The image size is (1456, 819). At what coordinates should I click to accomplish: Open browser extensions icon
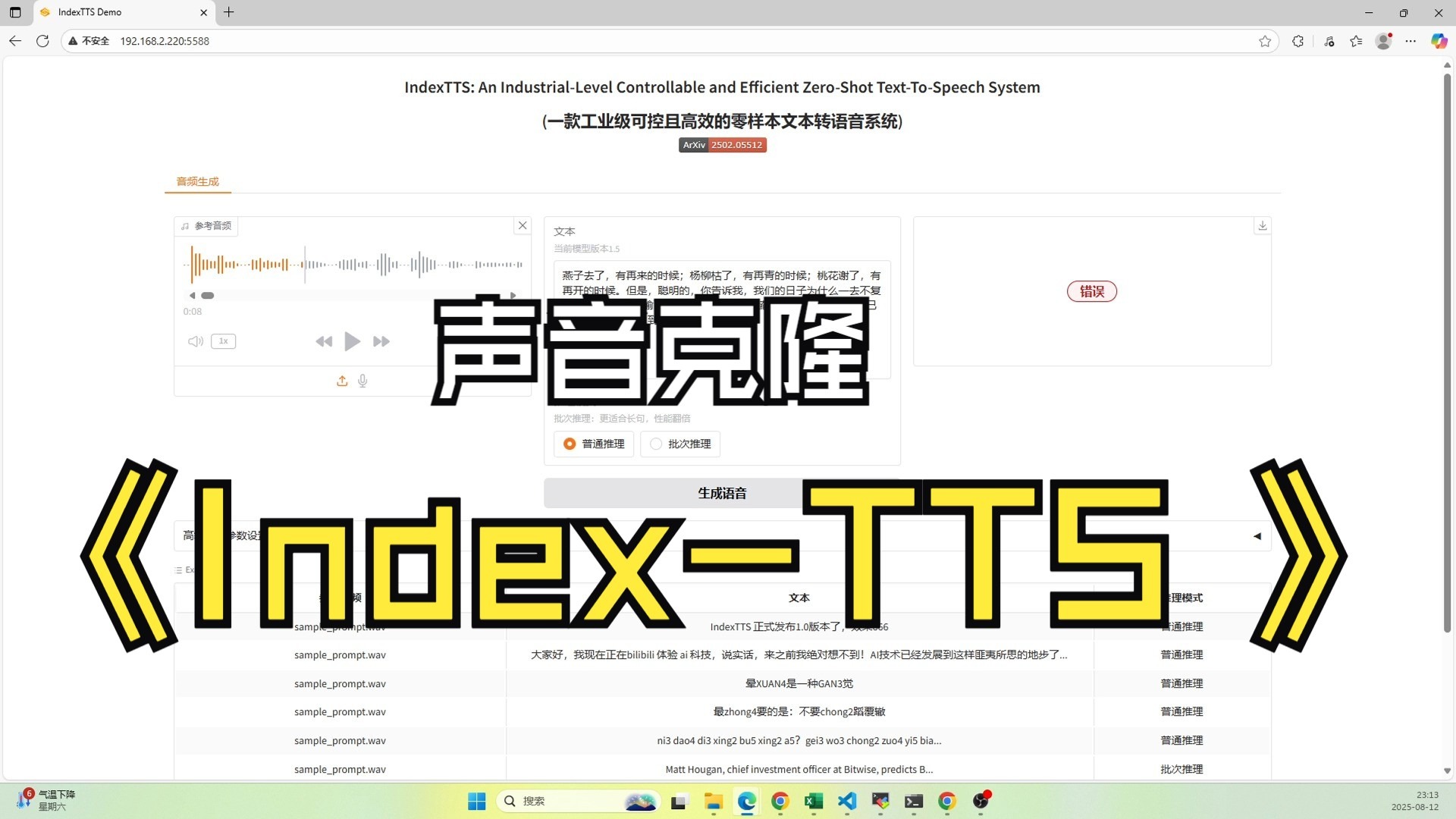[1298, 41]
